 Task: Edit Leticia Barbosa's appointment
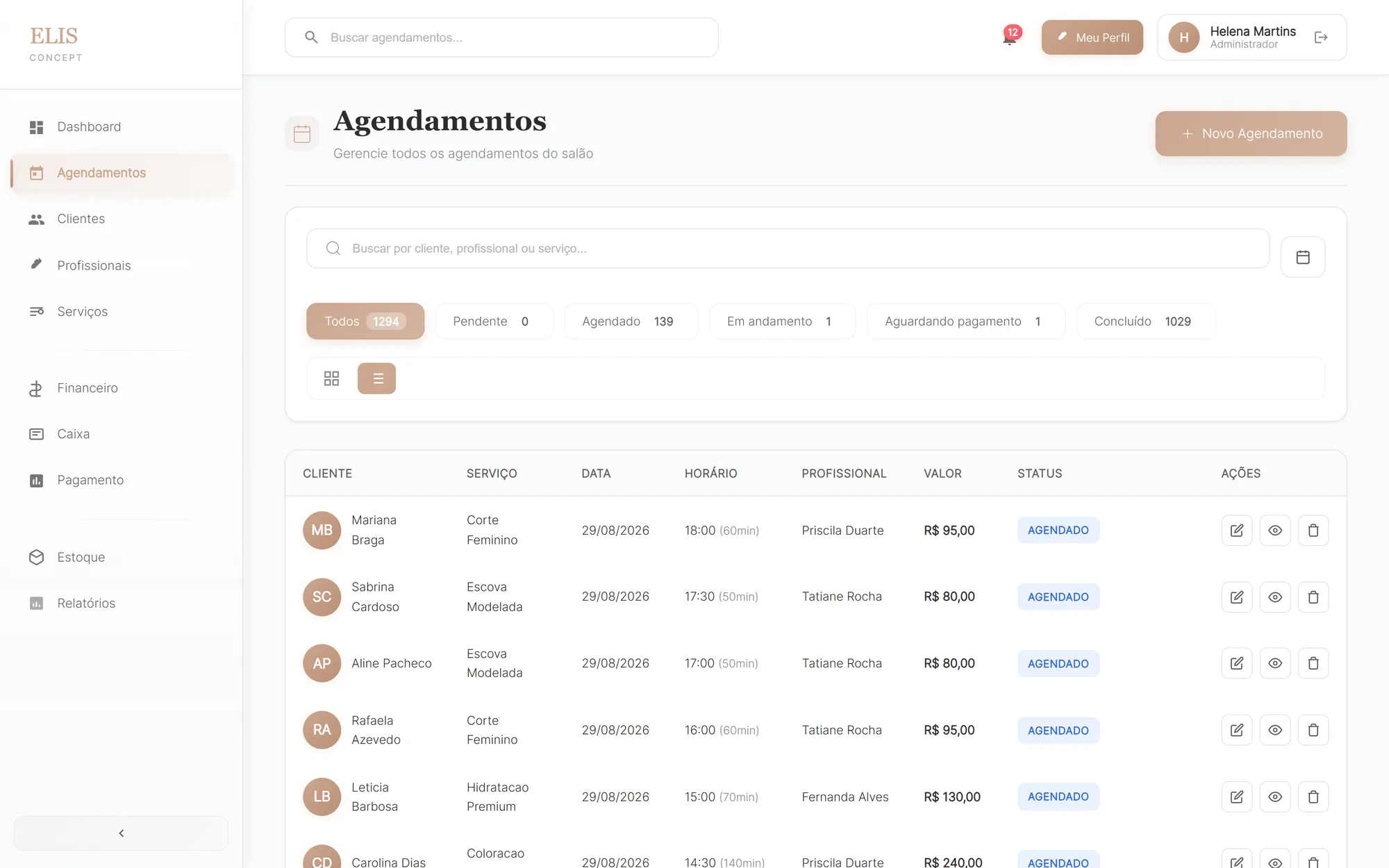click(1237, 796)
